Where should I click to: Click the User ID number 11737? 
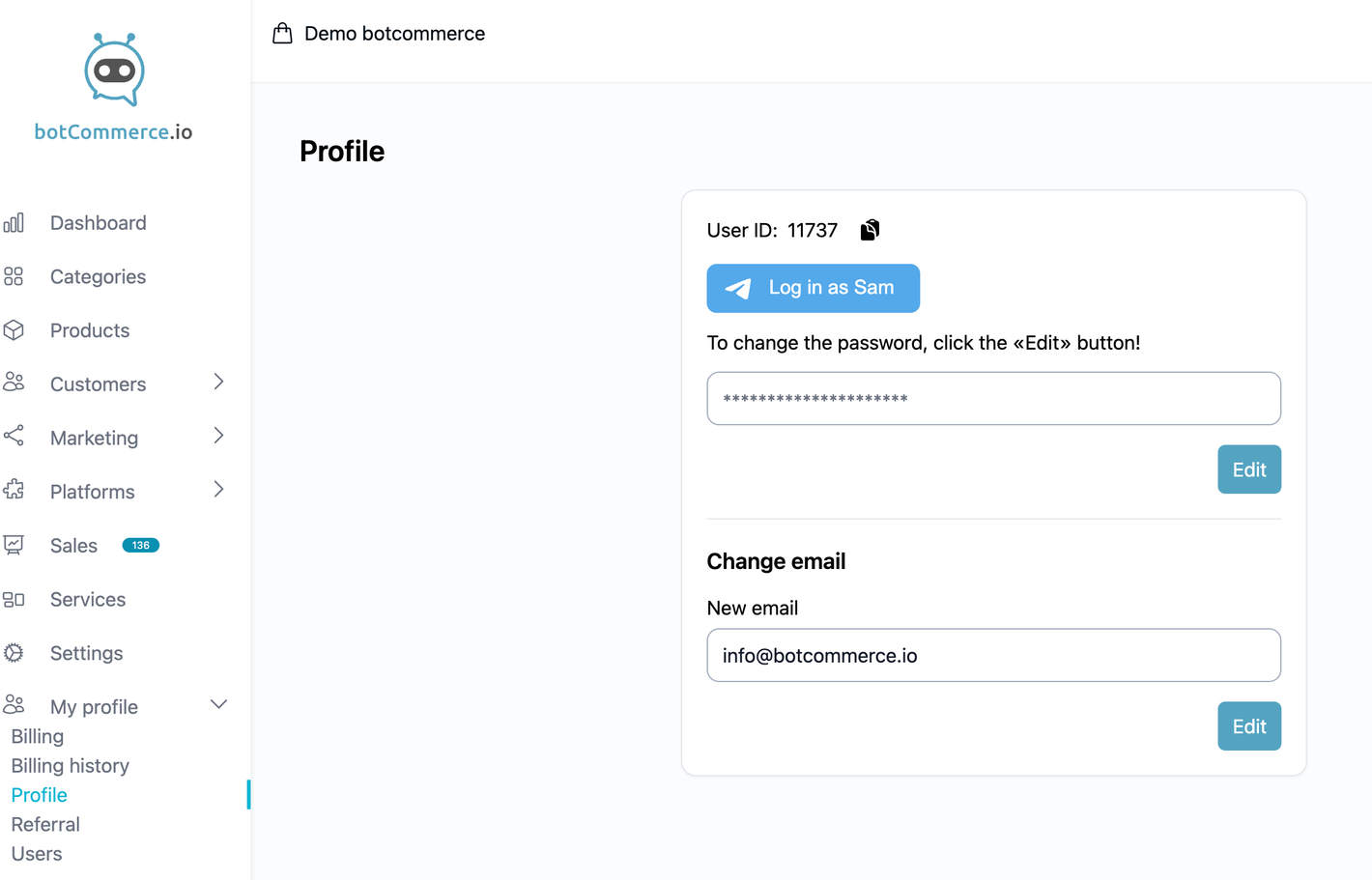pyautogui.click(x=813, y=231)
